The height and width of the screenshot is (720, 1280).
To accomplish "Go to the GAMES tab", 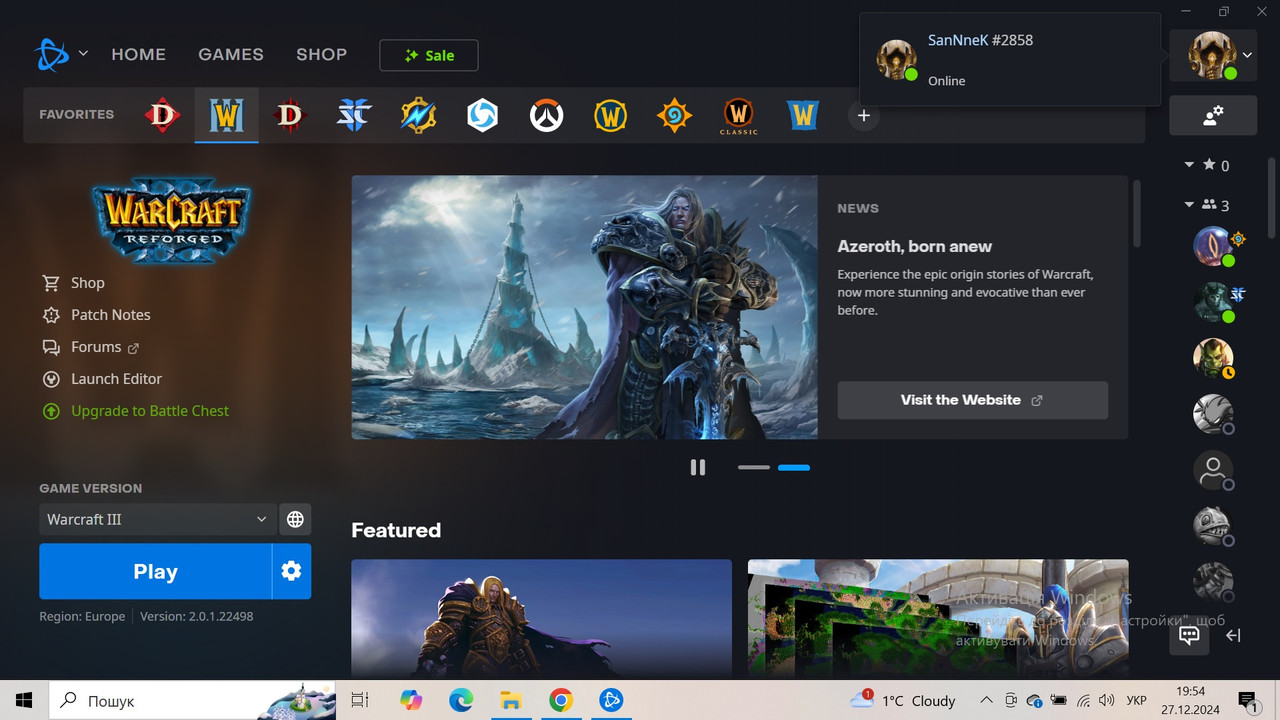I will (x=231, y=54).
